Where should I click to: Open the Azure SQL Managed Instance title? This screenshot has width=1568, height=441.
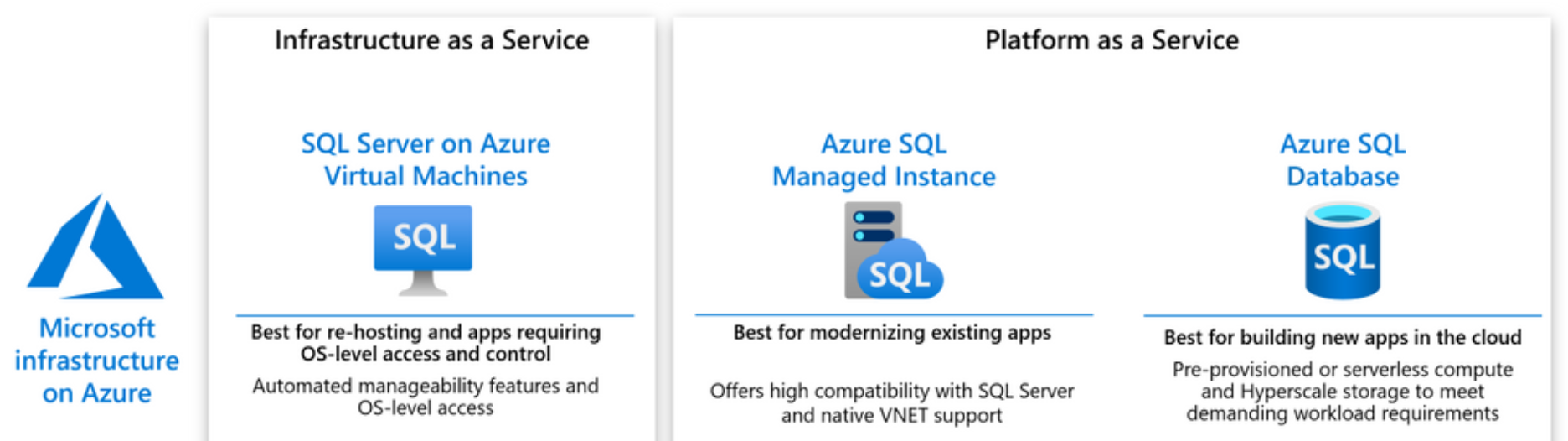point(884,160)
